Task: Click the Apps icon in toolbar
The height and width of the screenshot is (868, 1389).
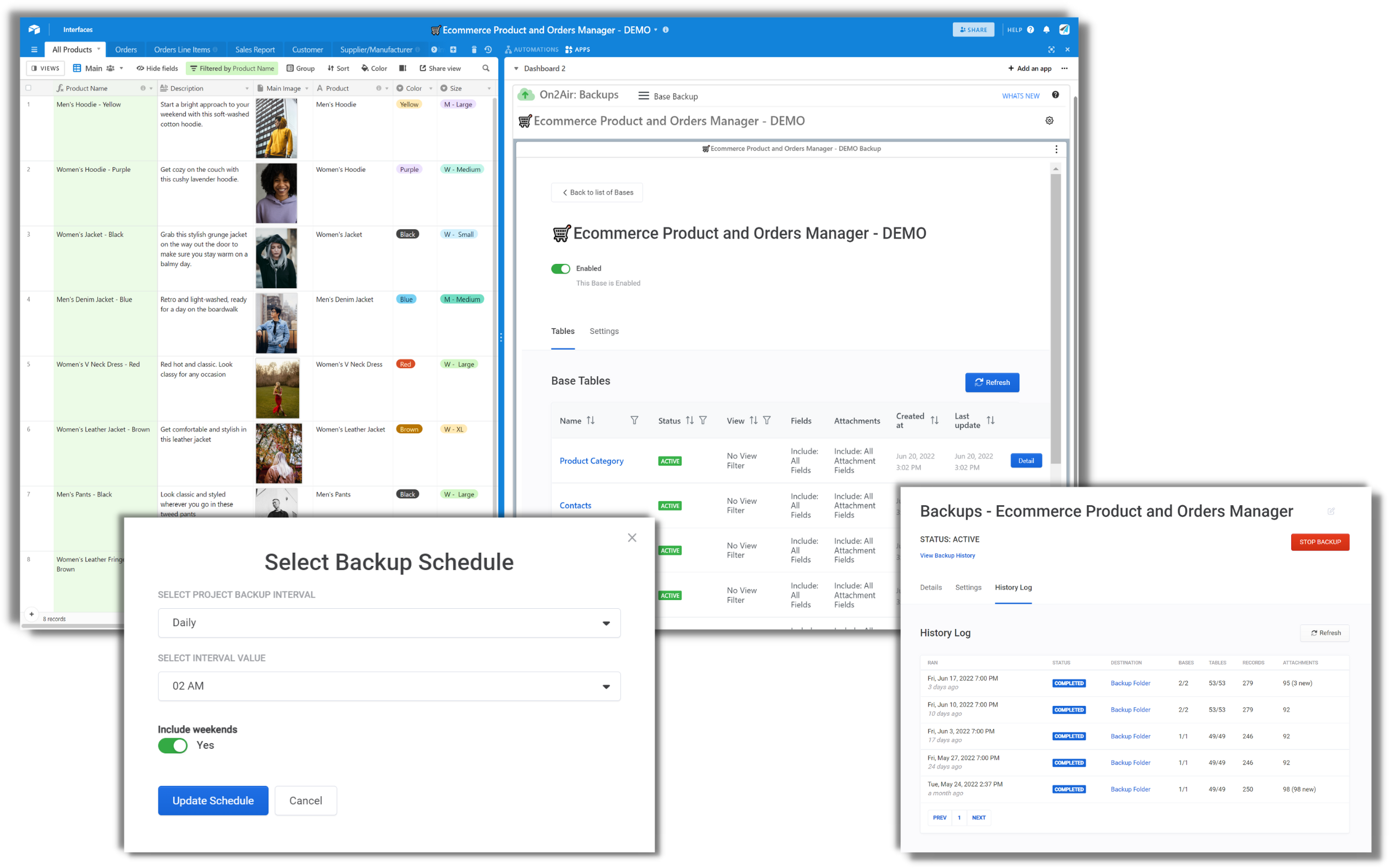Action: [x=578, y=48]
